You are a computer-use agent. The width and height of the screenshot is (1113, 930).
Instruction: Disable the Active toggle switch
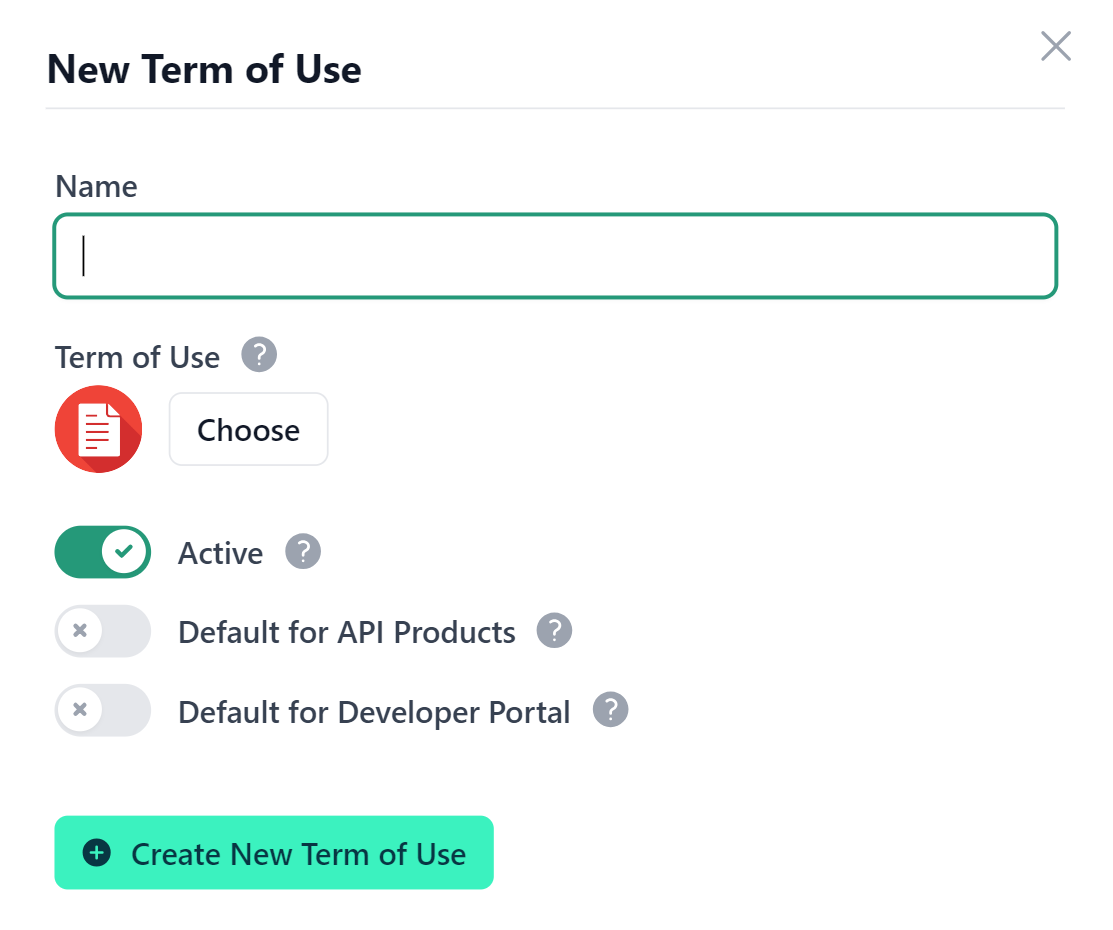click(x=102, y=551)
